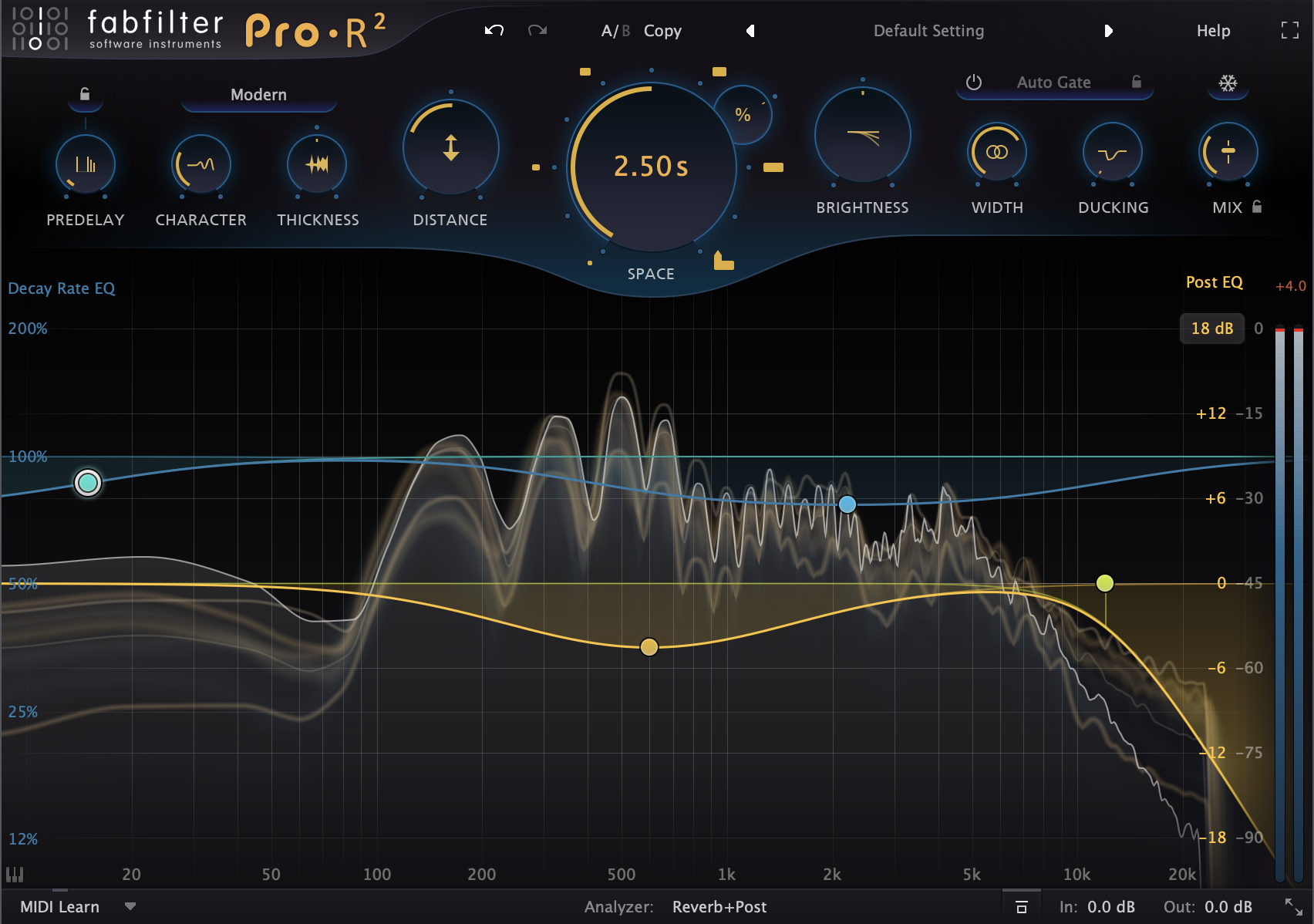Open the Help menu
This screenshot has height=924, width=1314.
pos(1213,31)
